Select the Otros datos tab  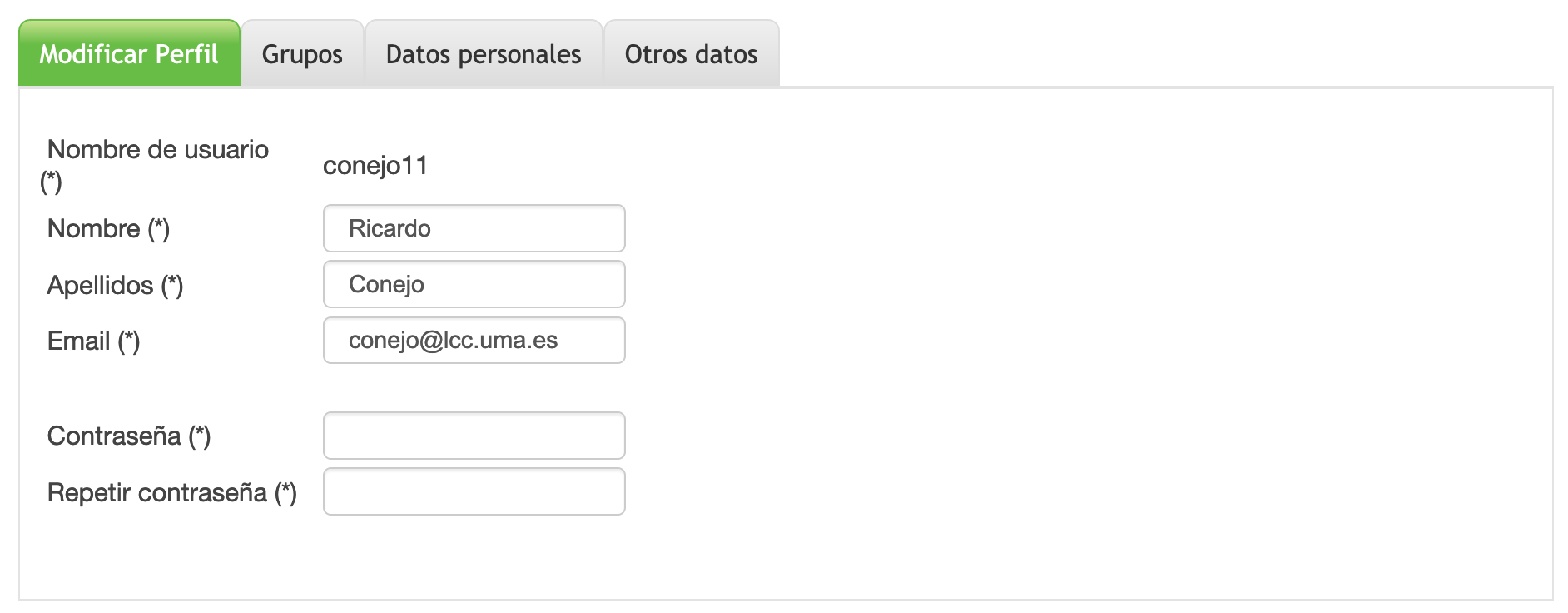click(x=691, y=54)
